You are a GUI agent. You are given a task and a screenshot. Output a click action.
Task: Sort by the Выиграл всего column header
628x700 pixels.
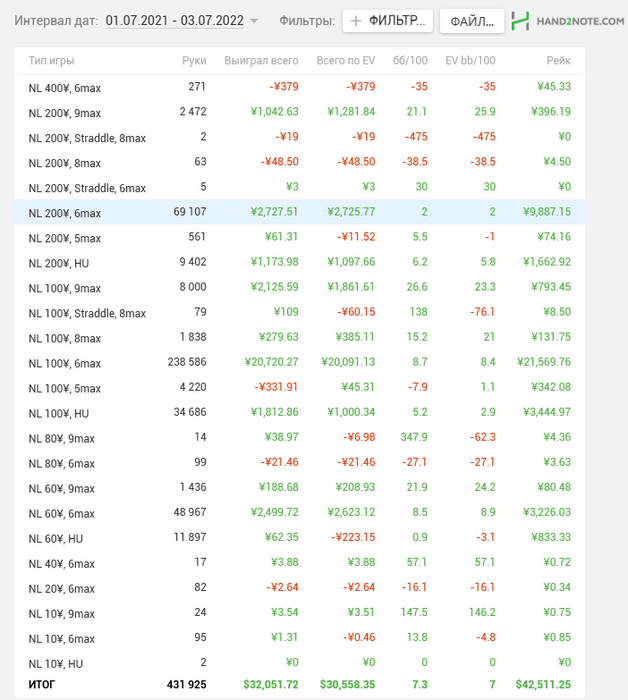coord(261,61)
